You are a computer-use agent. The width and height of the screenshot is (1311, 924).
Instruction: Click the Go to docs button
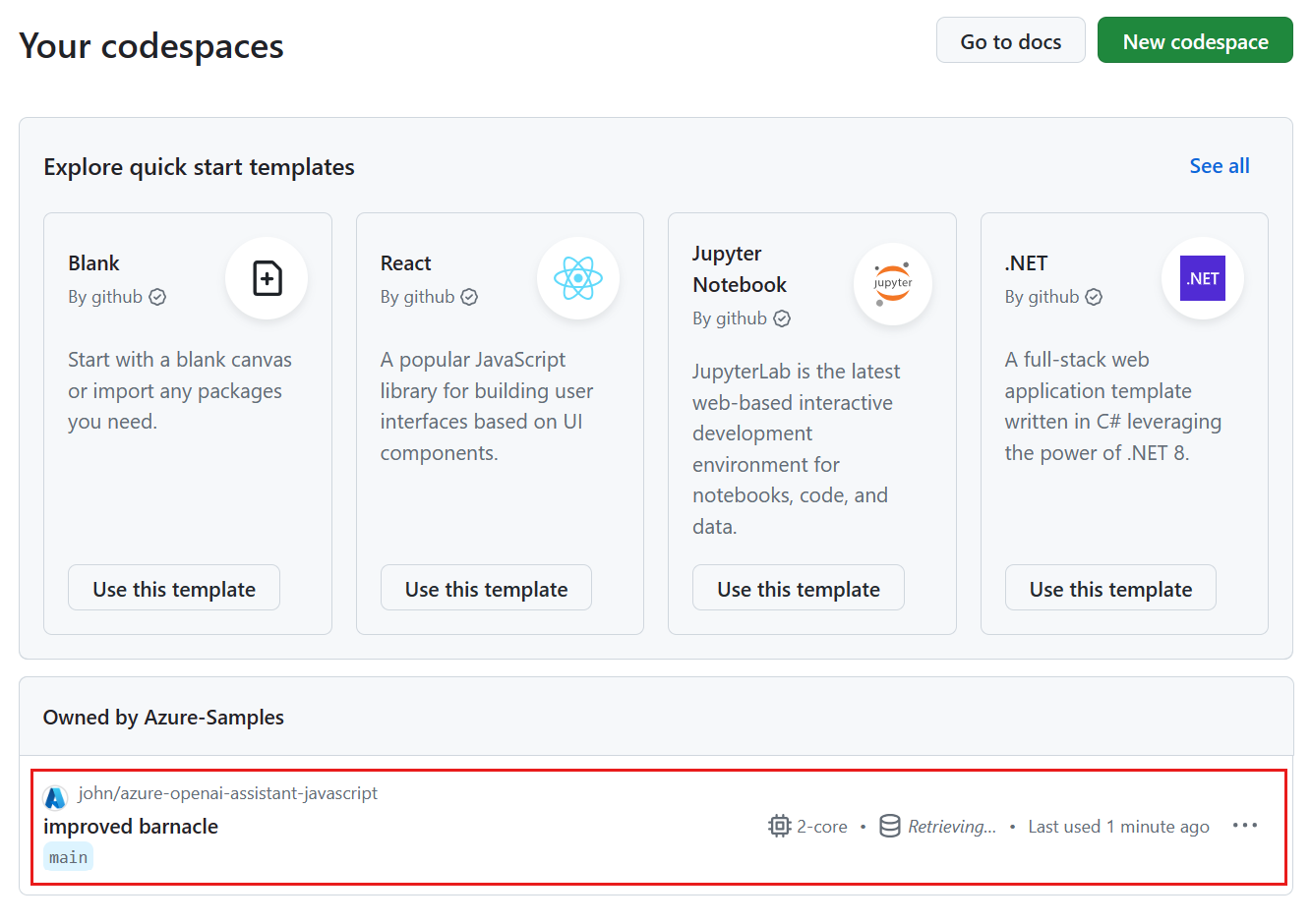click(x=1010, y=40)
